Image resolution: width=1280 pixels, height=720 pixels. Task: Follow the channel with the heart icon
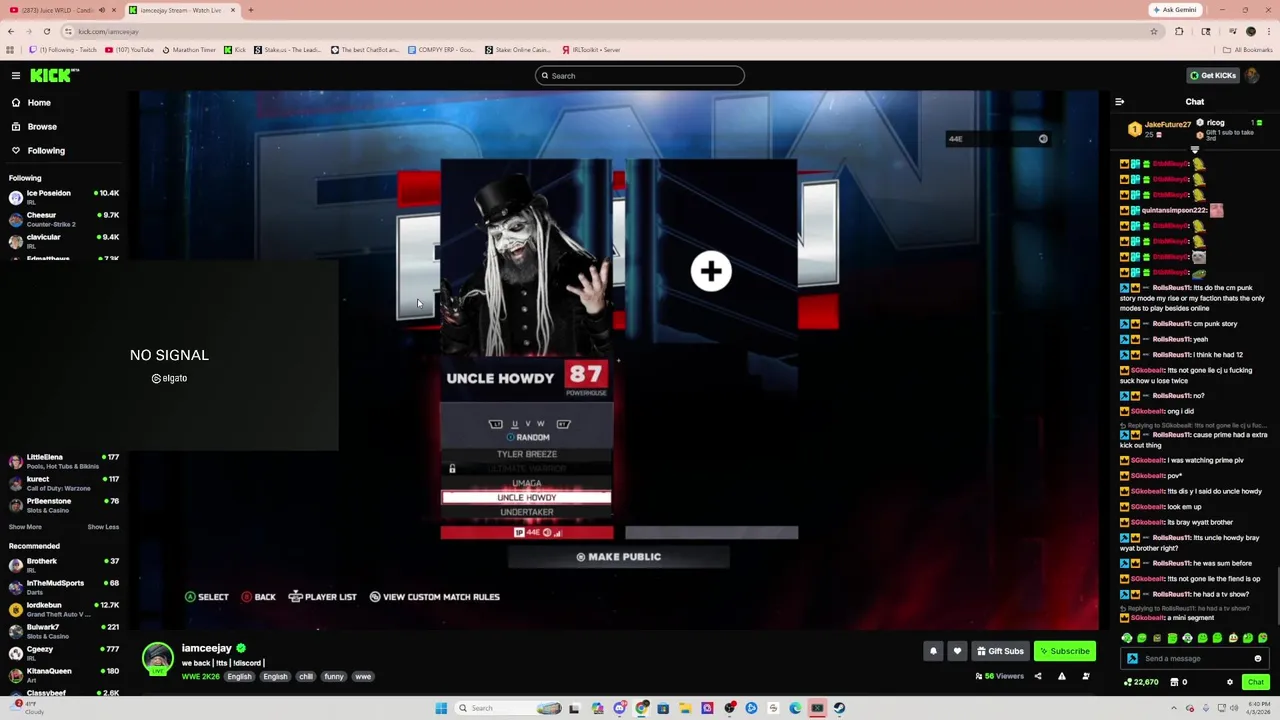click(957, 651)
